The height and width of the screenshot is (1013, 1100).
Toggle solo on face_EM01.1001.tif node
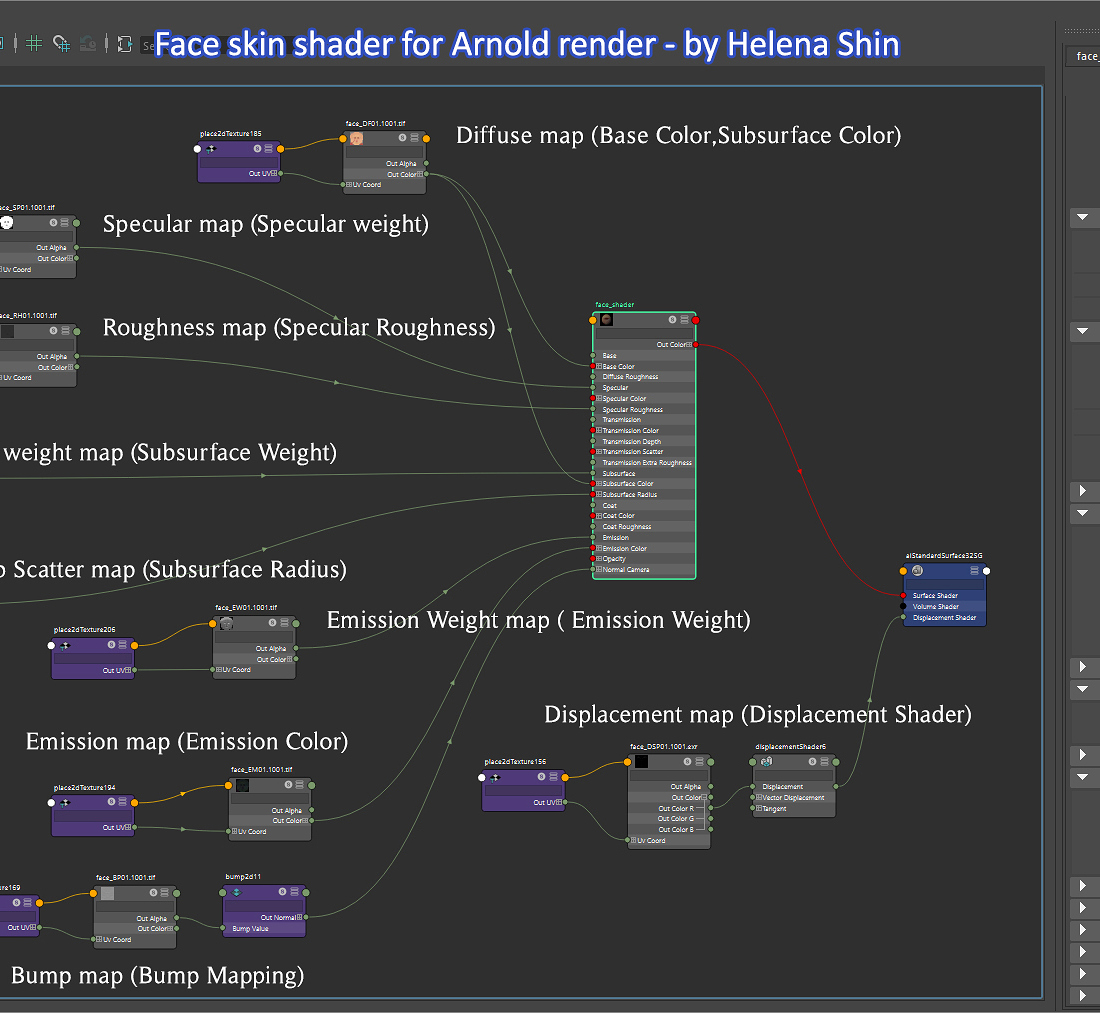tap(288, 785)
